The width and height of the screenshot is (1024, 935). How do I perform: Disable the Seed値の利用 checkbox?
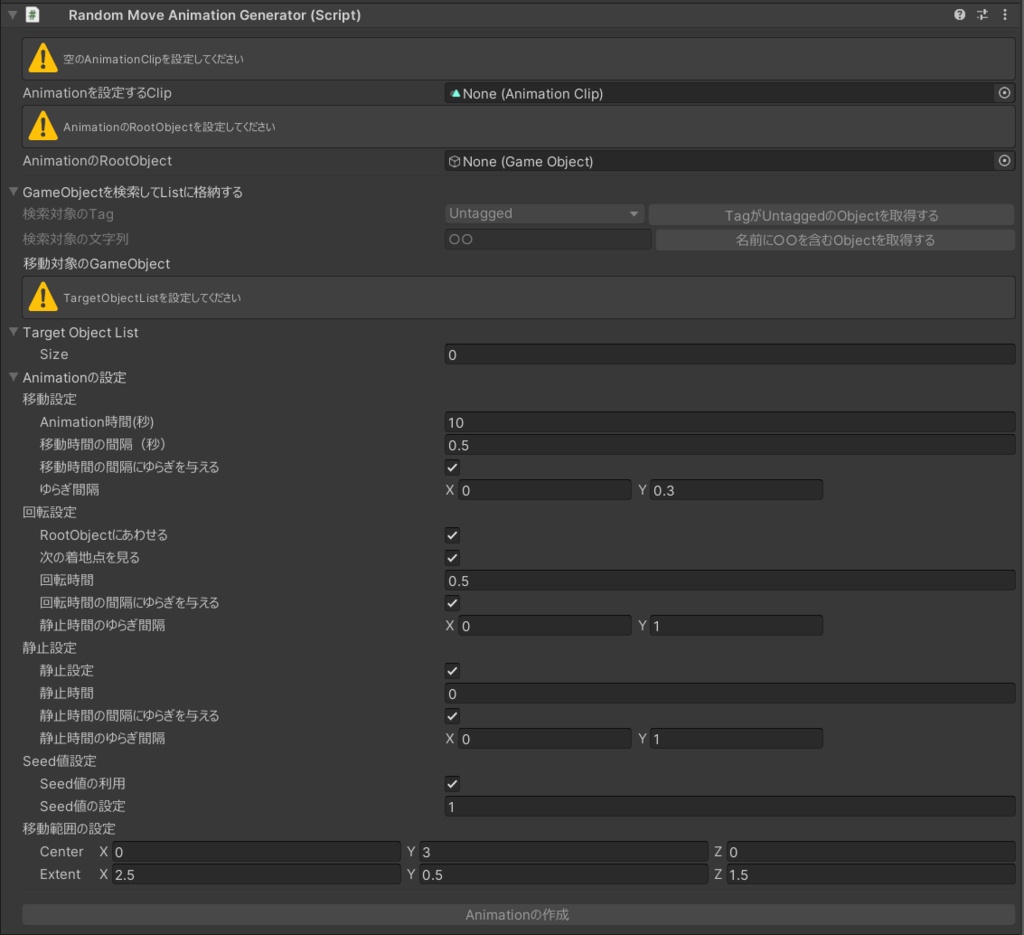(x=451, y=783)
